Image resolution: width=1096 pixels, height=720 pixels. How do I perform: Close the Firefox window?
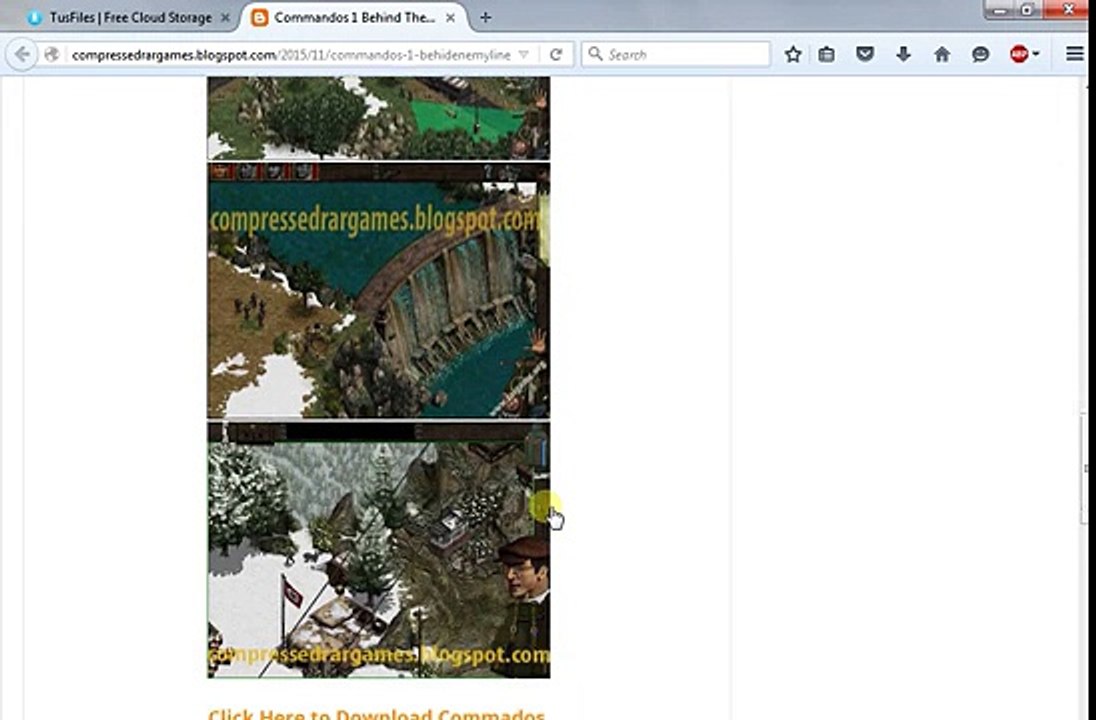[x=1068, y=9]
